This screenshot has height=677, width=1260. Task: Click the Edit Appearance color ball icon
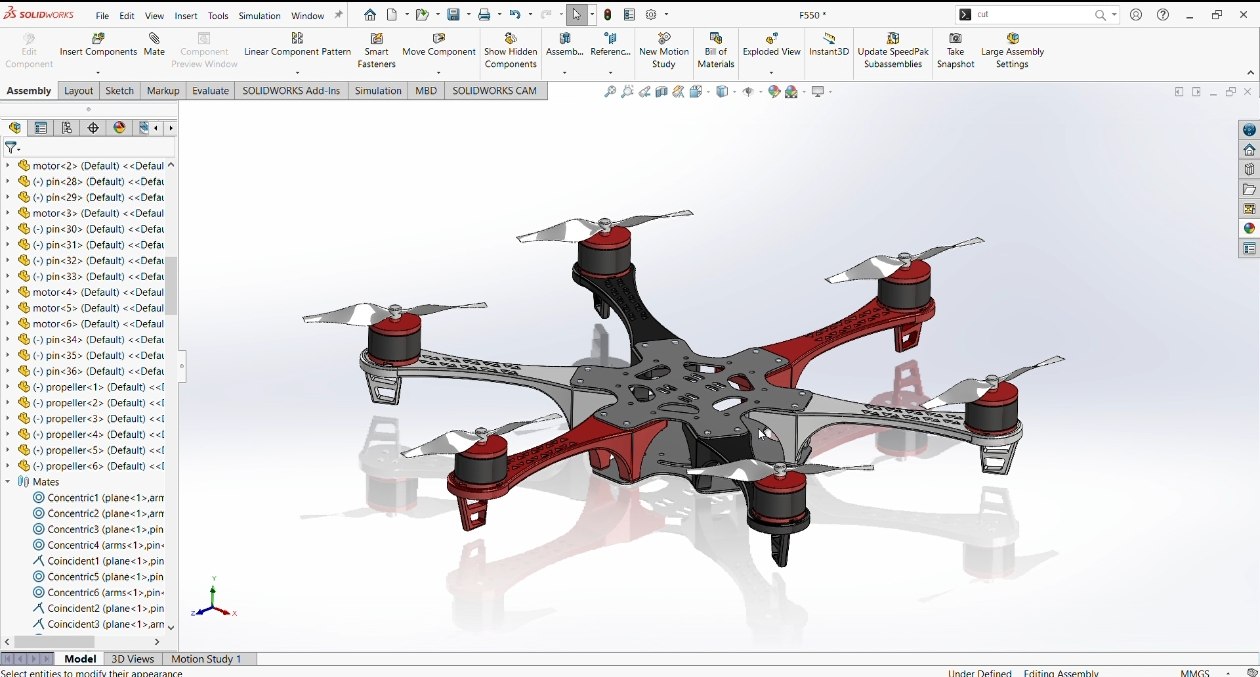pos(774,92)
